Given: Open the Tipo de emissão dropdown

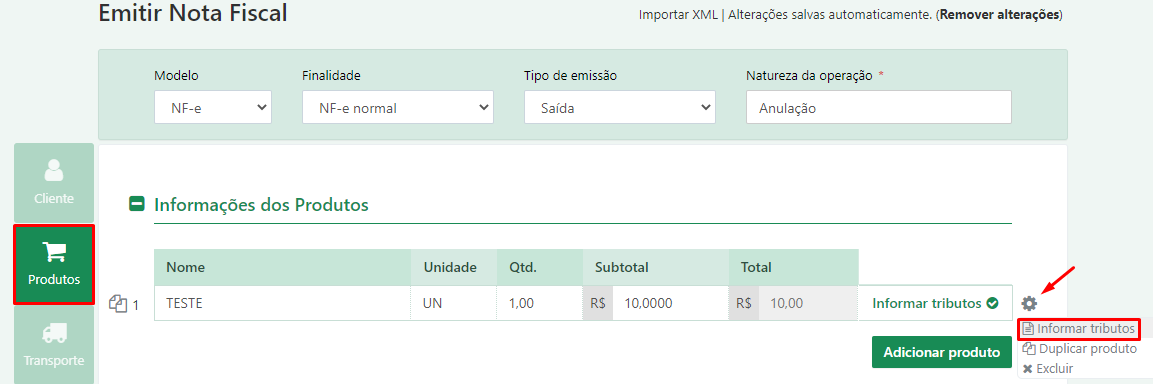Looking at the screenshot, I should click(x=620, y=107).
